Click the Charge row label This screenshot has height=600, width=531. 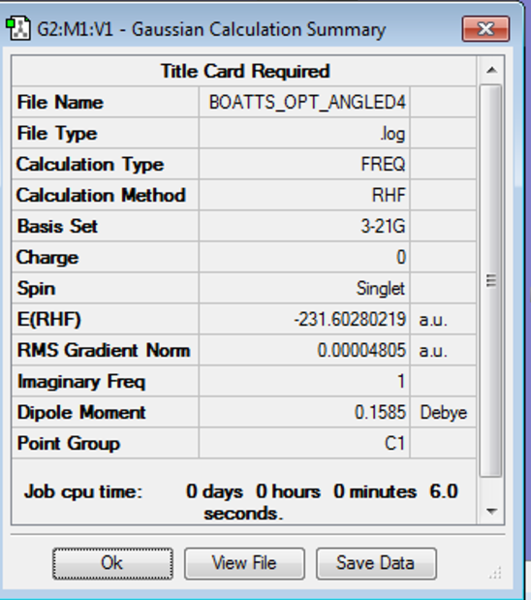(48, 258)
